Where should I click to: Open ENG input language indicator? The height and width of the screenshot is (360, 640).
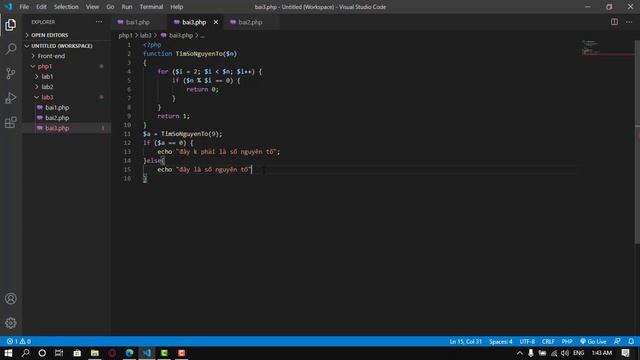click(x=579, y=353)
